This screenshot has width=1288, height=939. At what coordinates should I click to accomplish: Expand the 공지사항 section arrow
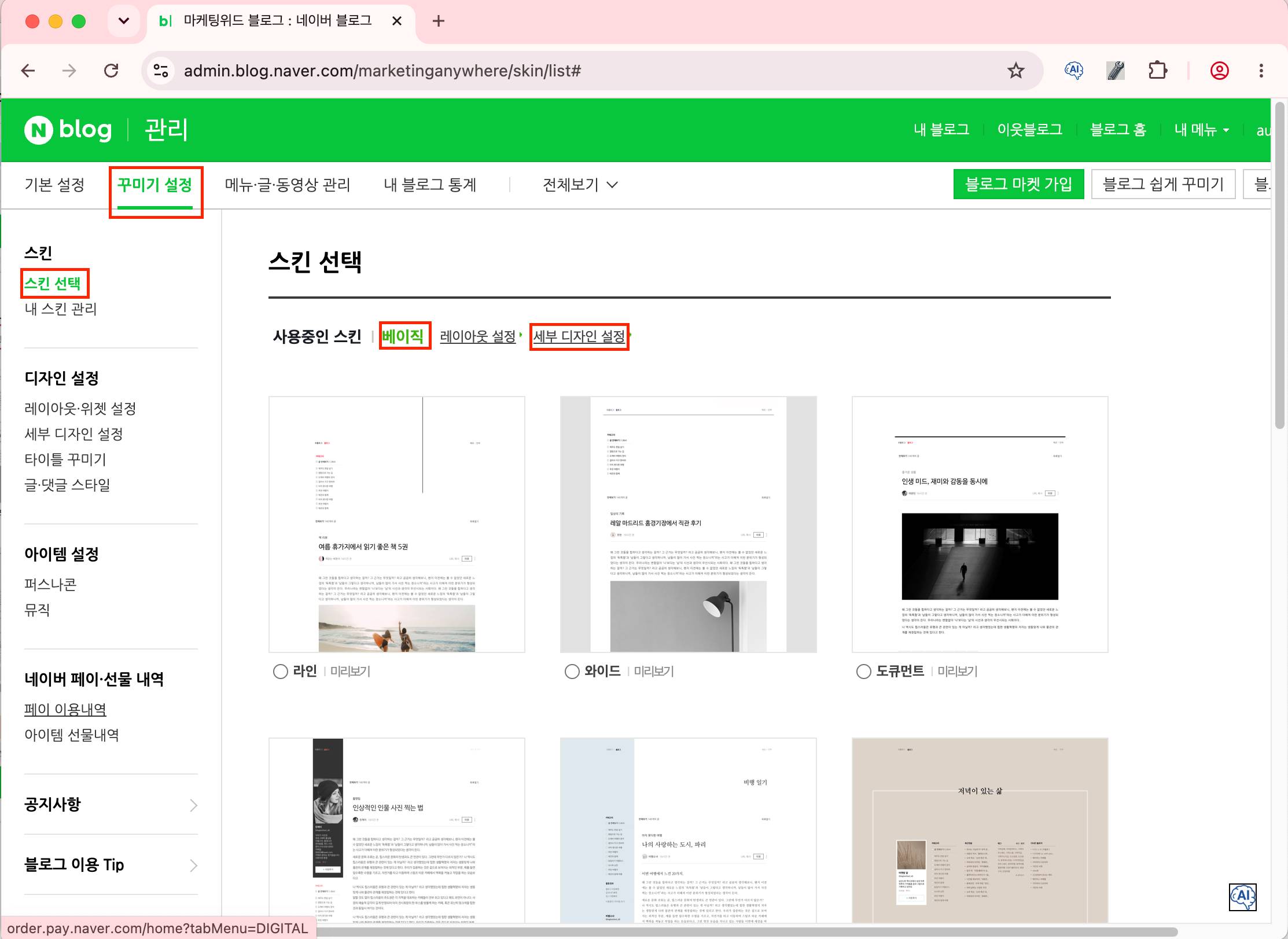coord(193,805)
